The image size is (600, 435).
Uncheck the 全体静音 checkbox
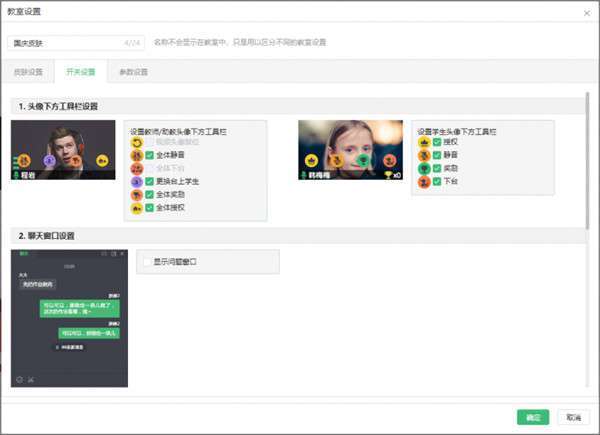[150, 155]
